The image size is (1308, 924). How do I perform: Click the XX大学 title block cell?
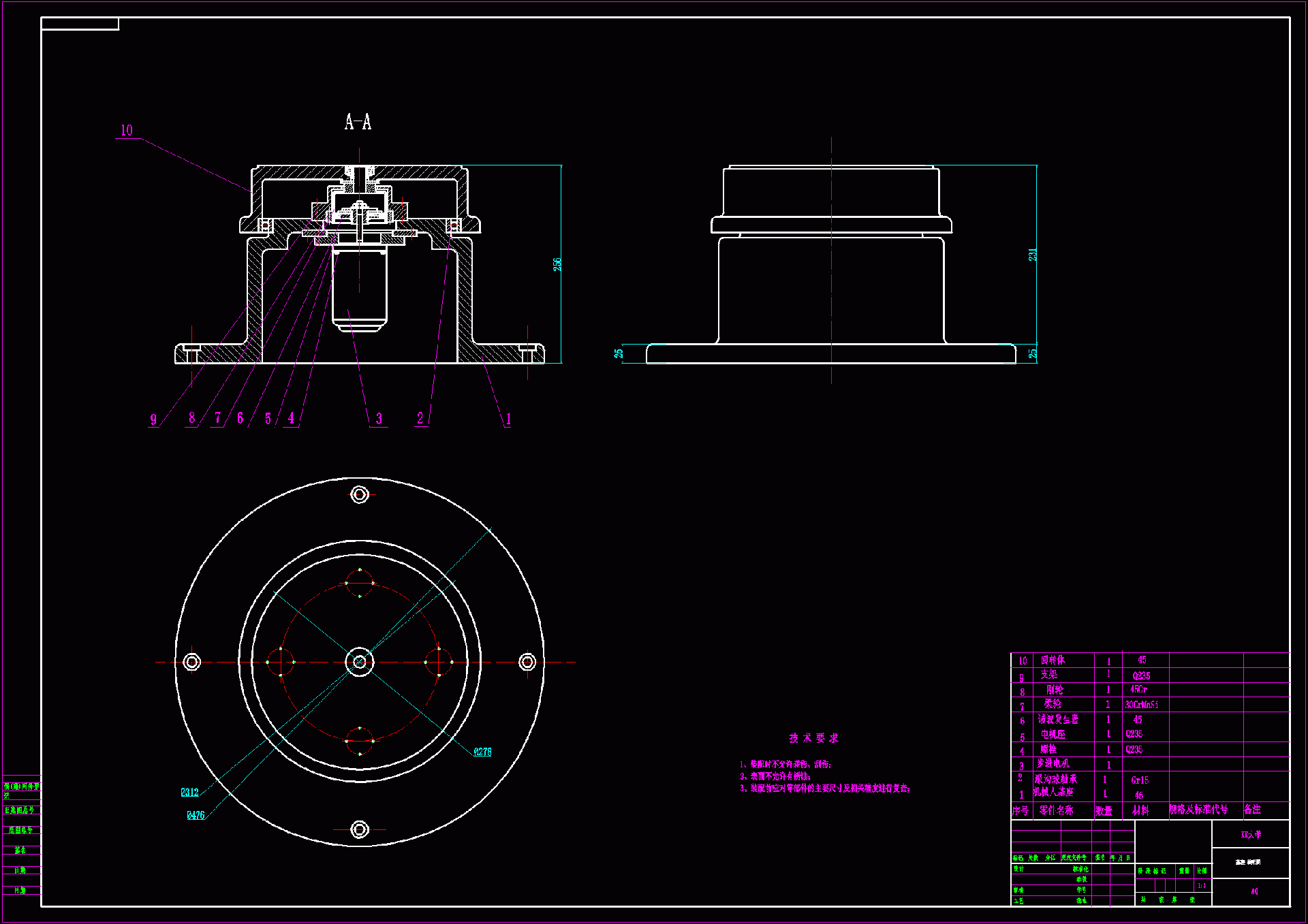[x=1251, y=834]
